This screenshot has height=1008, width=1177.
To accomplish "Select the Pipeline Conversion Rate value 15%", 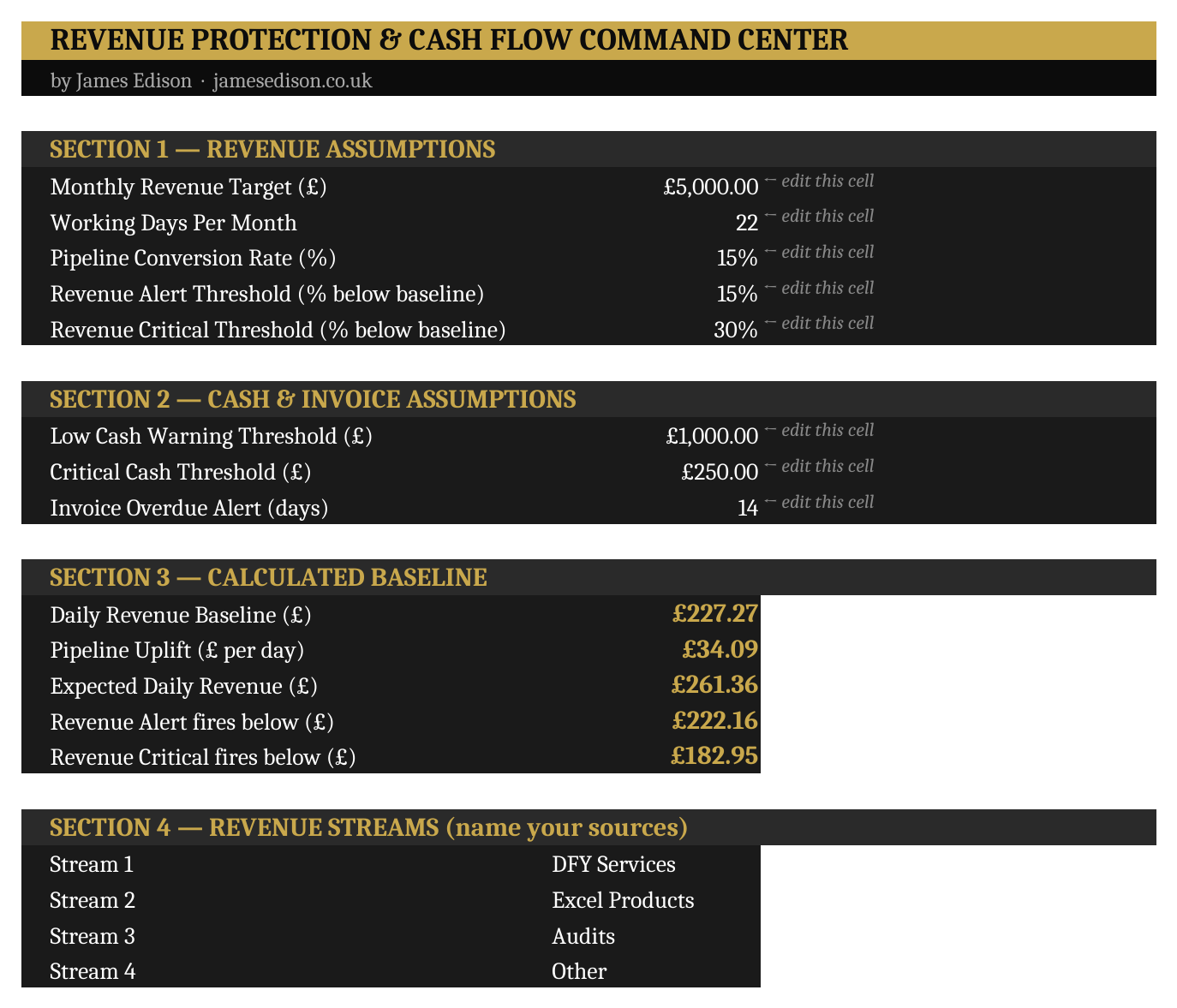I will (x=737, y=259).
